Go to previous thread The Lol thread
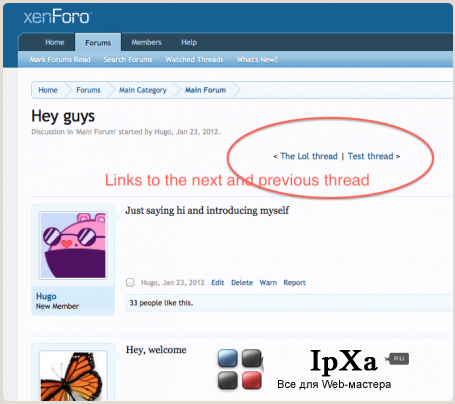 click(x=309, y=156)
